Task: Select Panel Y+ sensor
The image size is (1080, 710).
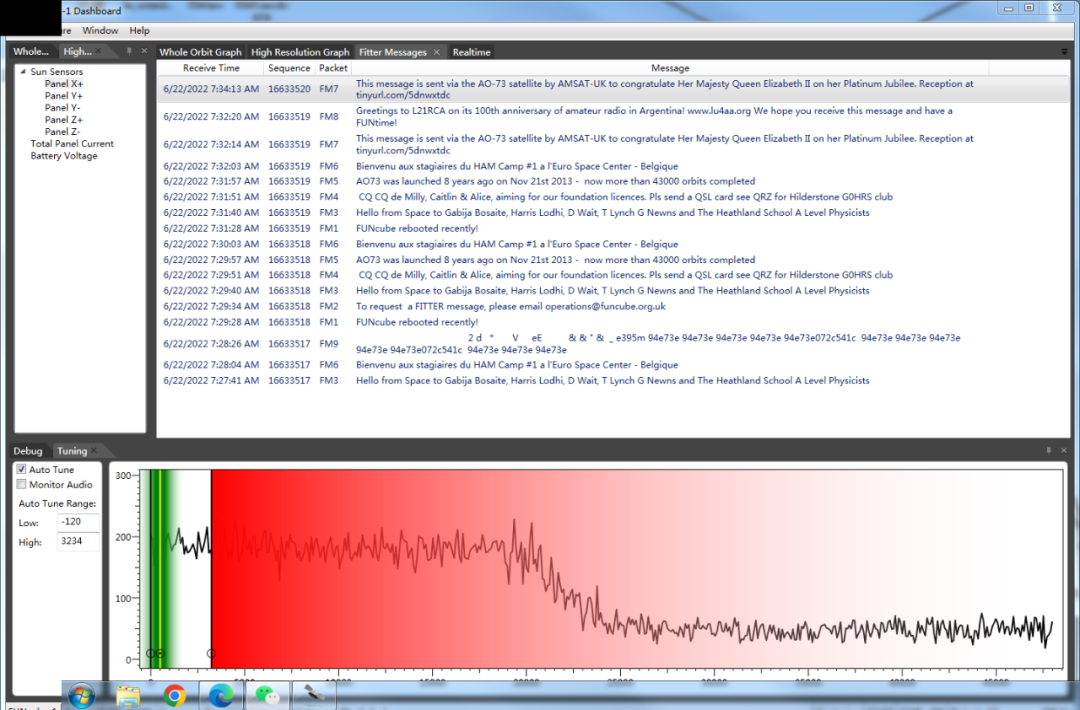Action: tap(63, 96)
